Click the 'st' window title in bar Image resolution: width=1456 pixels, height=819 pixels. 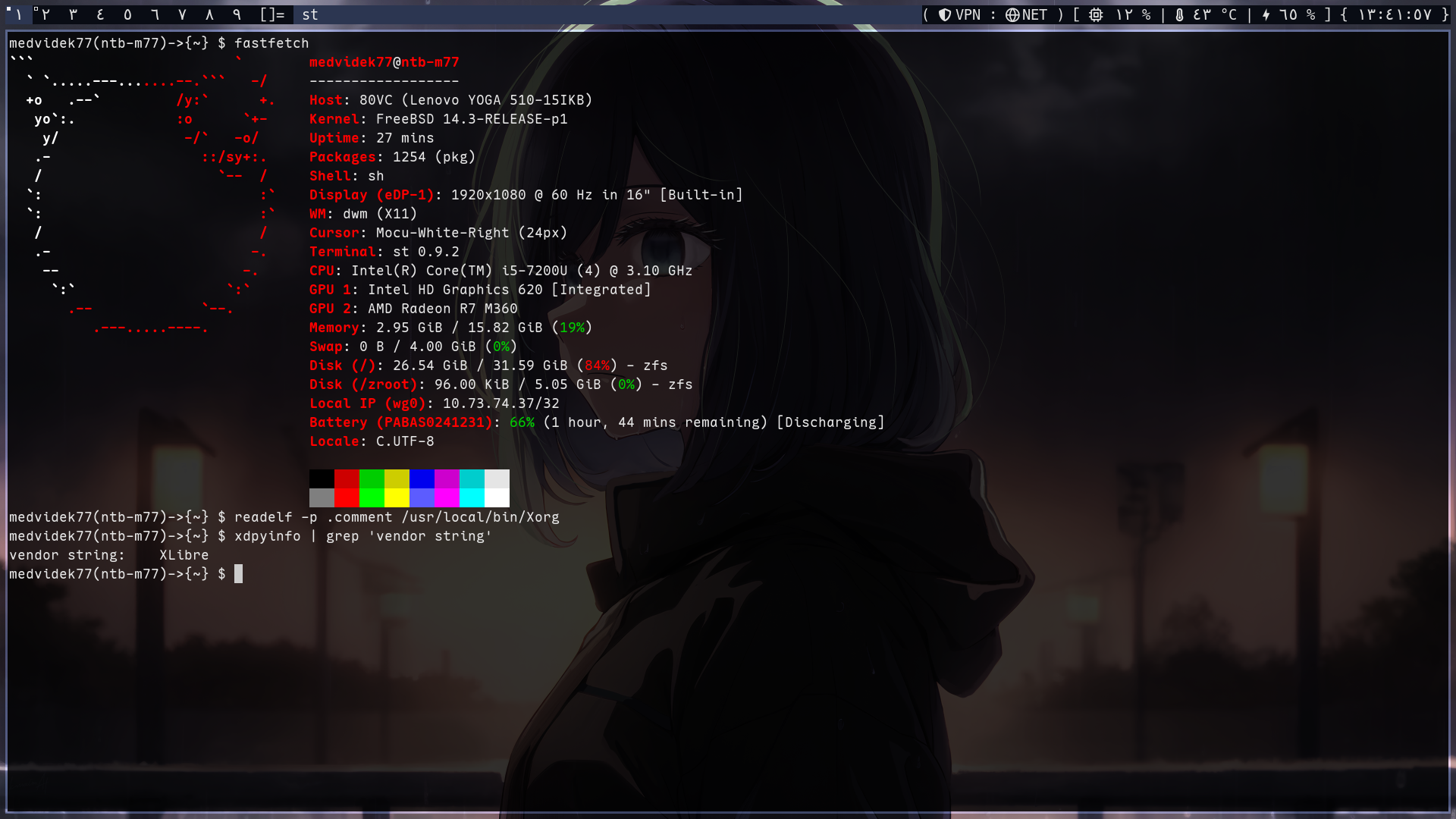[x=309, y=15]
